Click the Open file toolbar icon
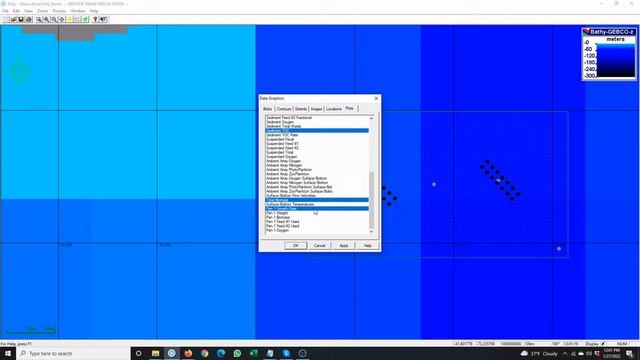This screenshot has width=640, height=360. [x=13, y=19]
